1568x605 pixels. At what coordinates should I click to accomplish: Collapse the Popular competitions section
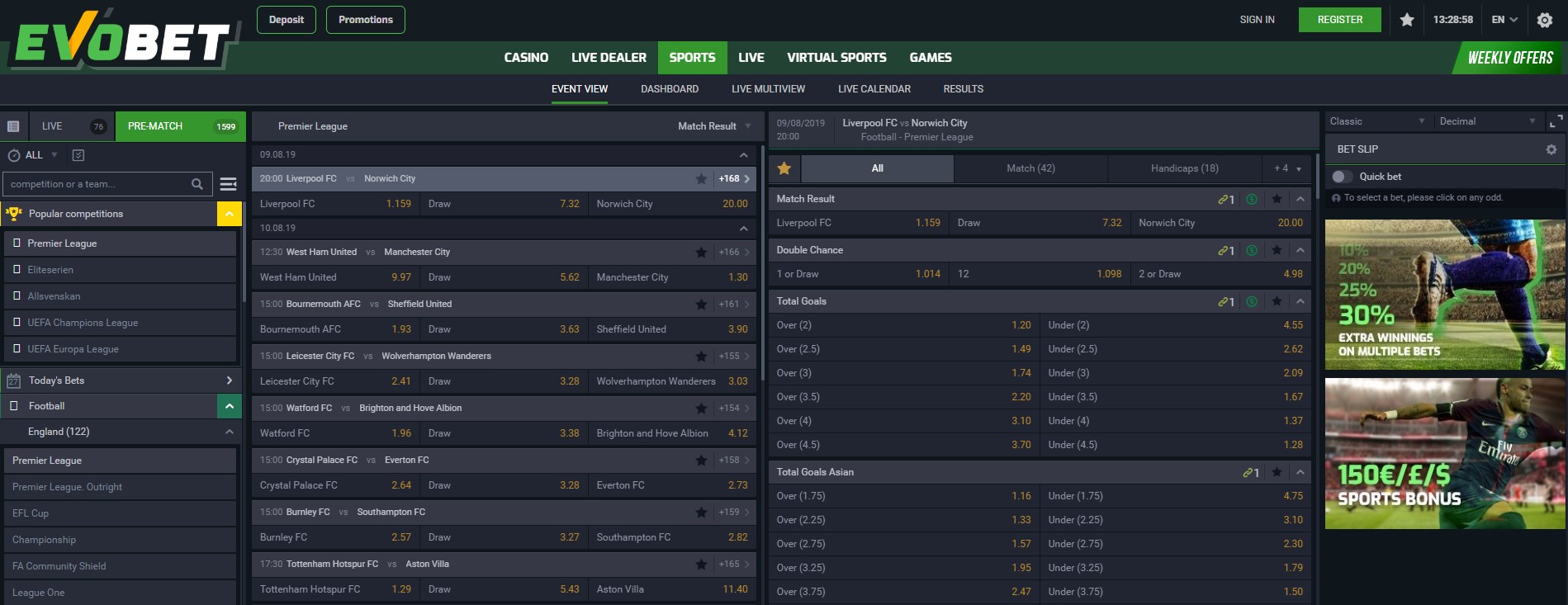[x=229, y=214]
